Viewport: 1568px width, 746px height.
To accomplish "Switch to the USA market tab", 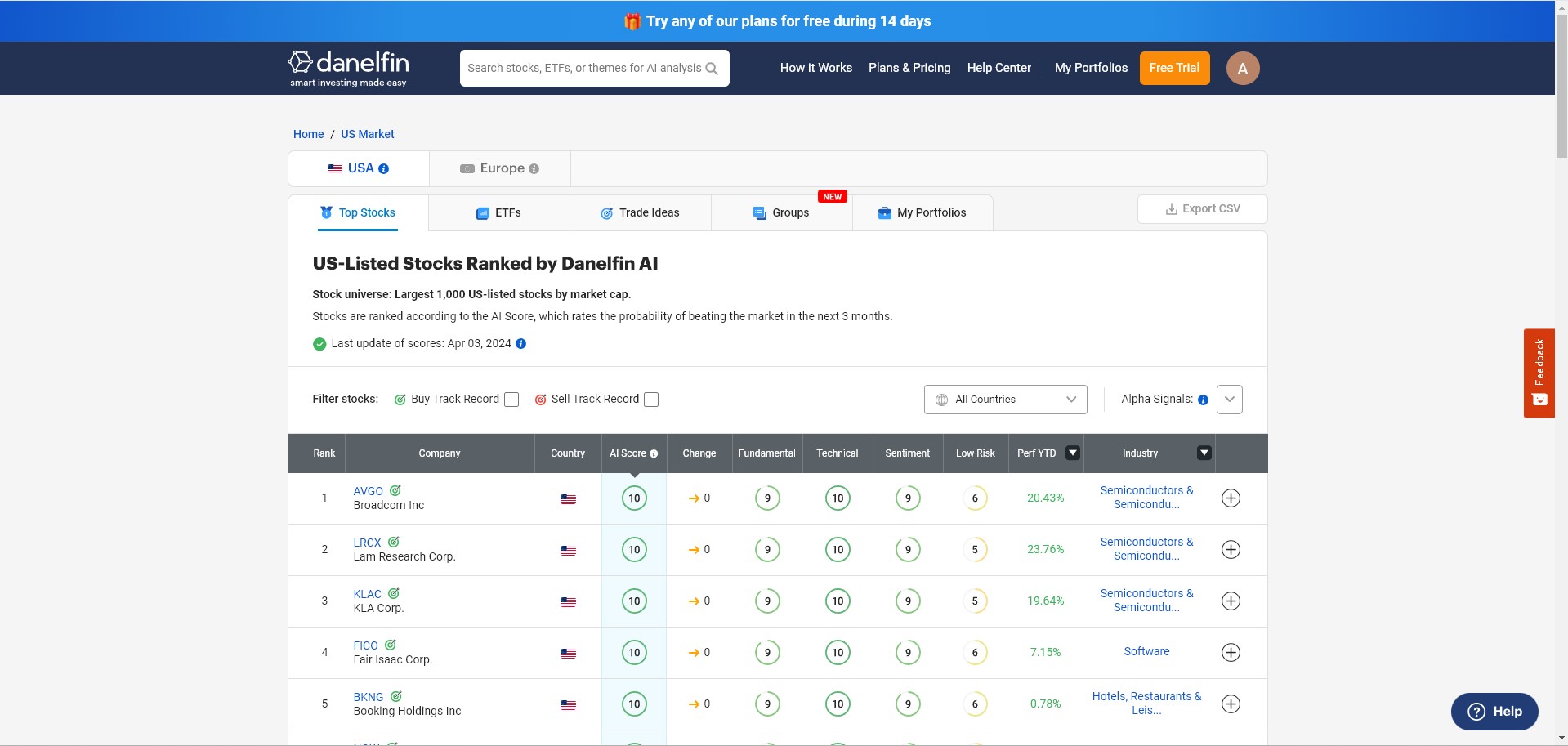I will (x=359, y=168).
